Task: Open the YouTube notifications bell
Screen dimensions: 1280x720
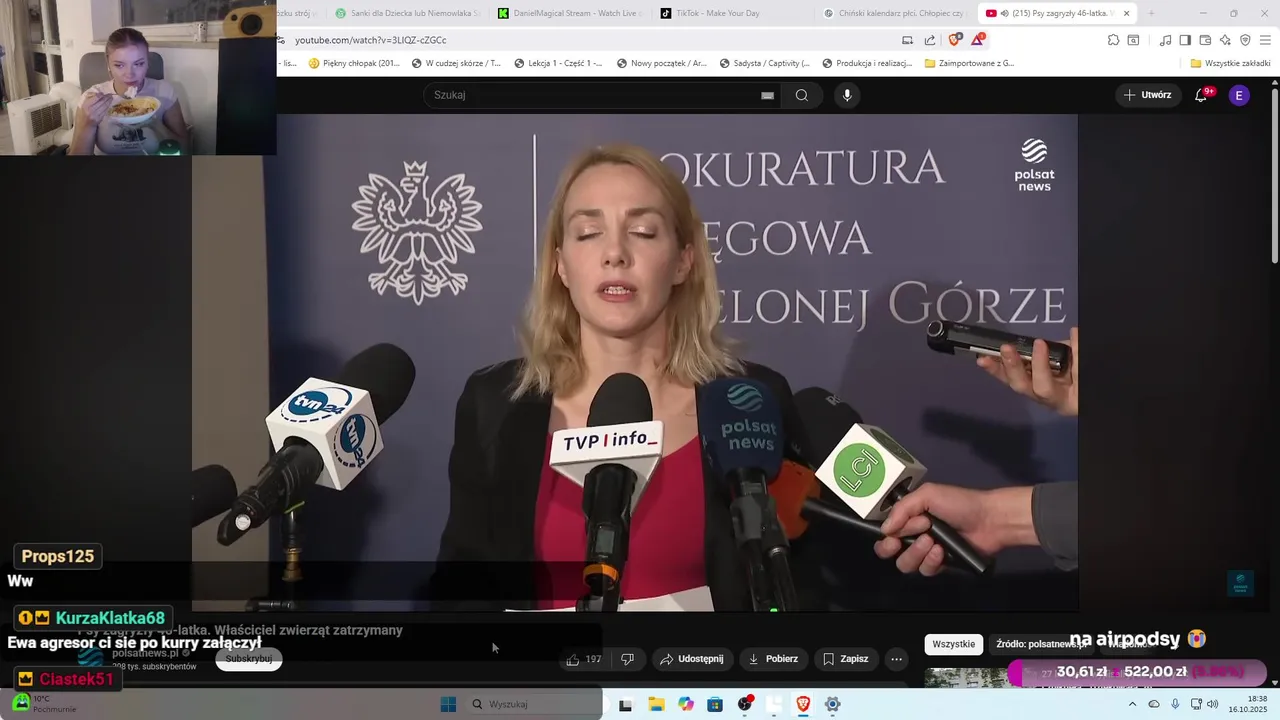Action: (1202, 95)
